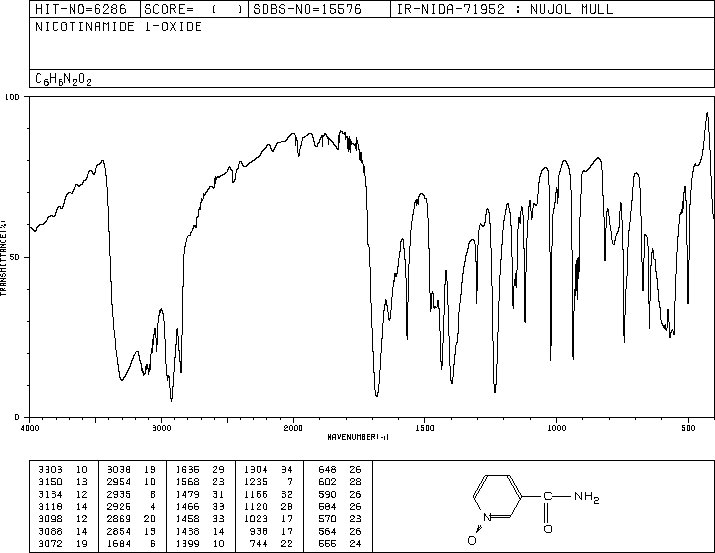This screenshot has width=715, height=553.
Task: Click the 2000 wavenumber axis tick label
Action: click(x=293, y=428)
